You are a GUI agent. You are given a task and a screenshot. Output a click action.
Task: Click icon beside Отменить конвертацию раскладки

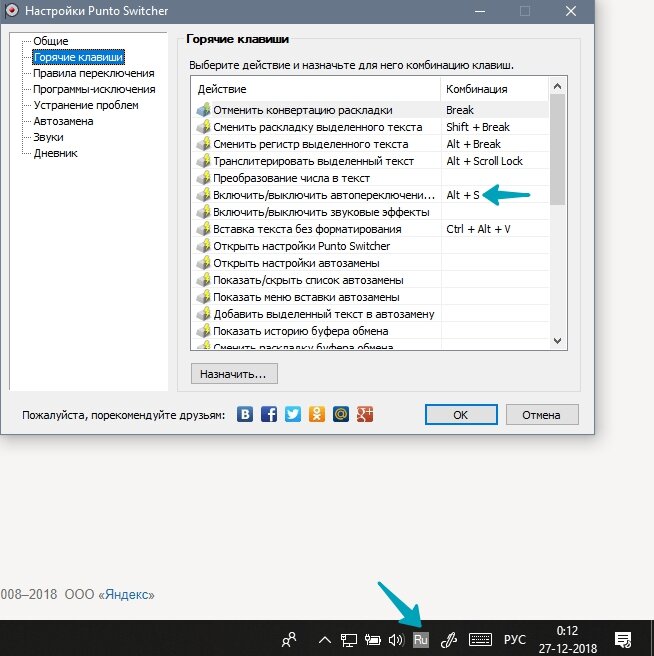(x=203, y=110)
